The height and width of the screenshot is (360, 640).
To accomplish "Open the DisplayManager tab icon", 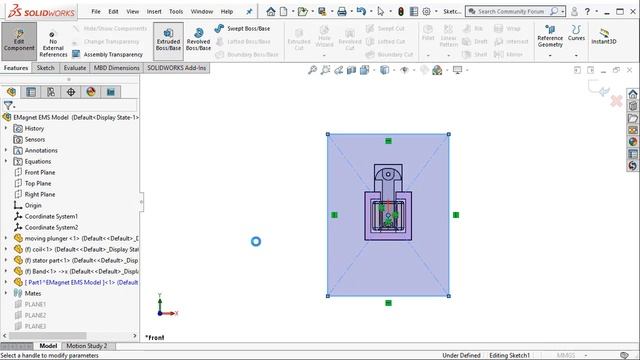I will point(91,92).
